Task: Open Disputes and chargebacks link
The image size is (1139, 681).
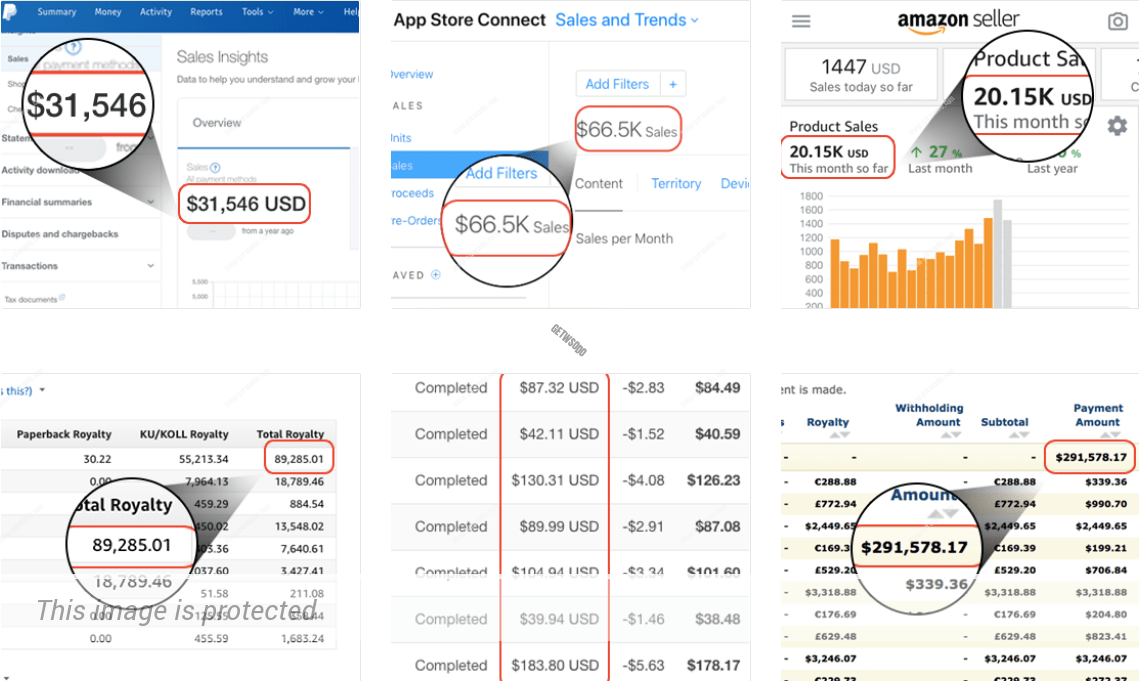Action: (x=60, y=234)
